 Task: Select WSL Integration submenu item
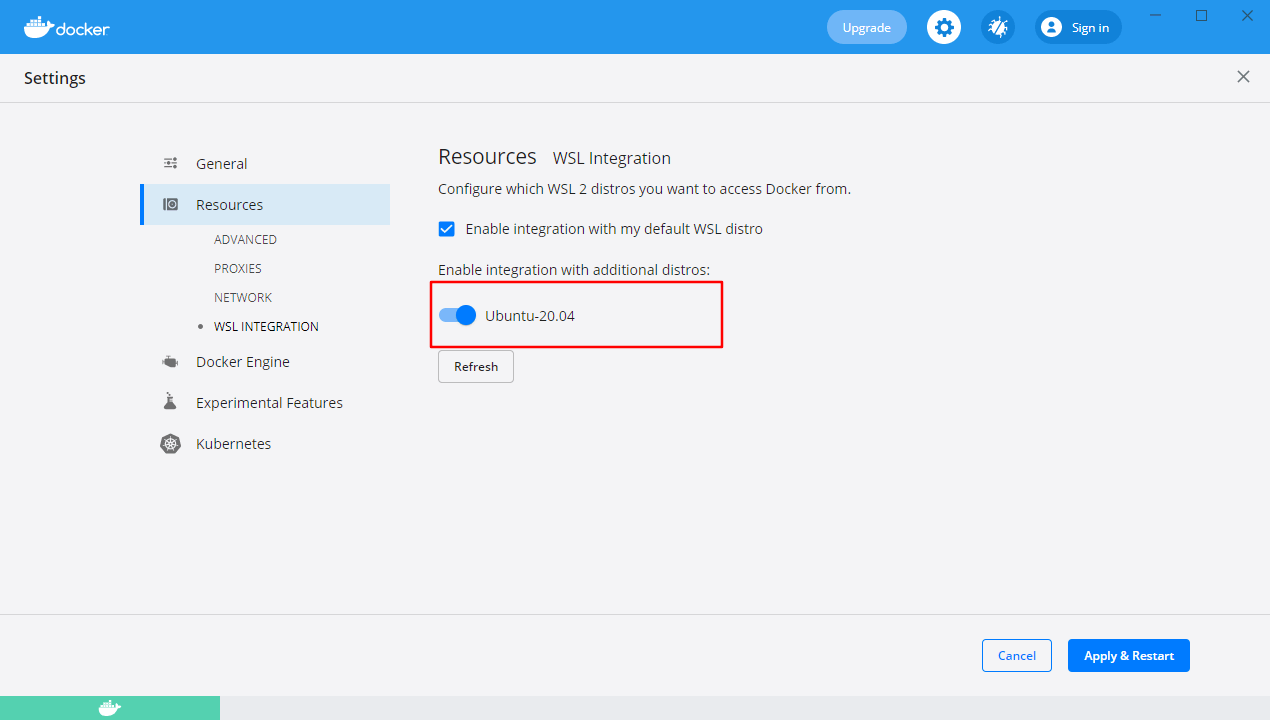pyautogui.click(x=266, y=327)
